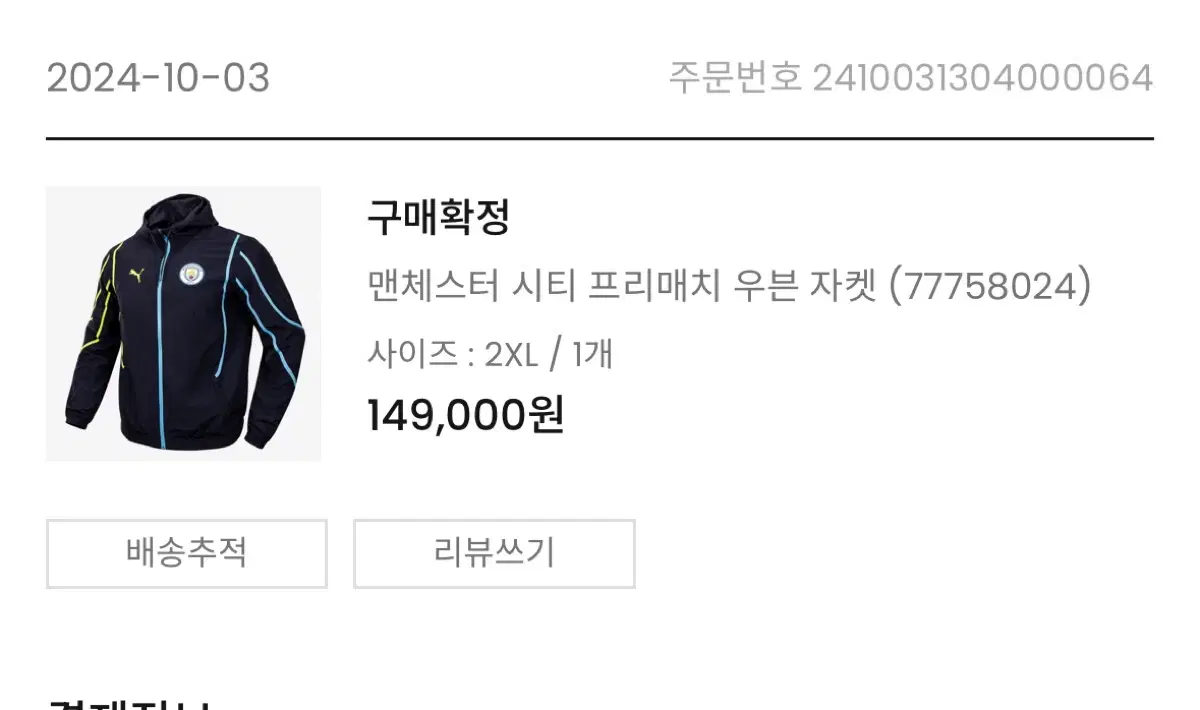Click the black divider line below the date
The width and height of the screenshot is (1200, 710).
pyautogui.click(x=600, y=138)
